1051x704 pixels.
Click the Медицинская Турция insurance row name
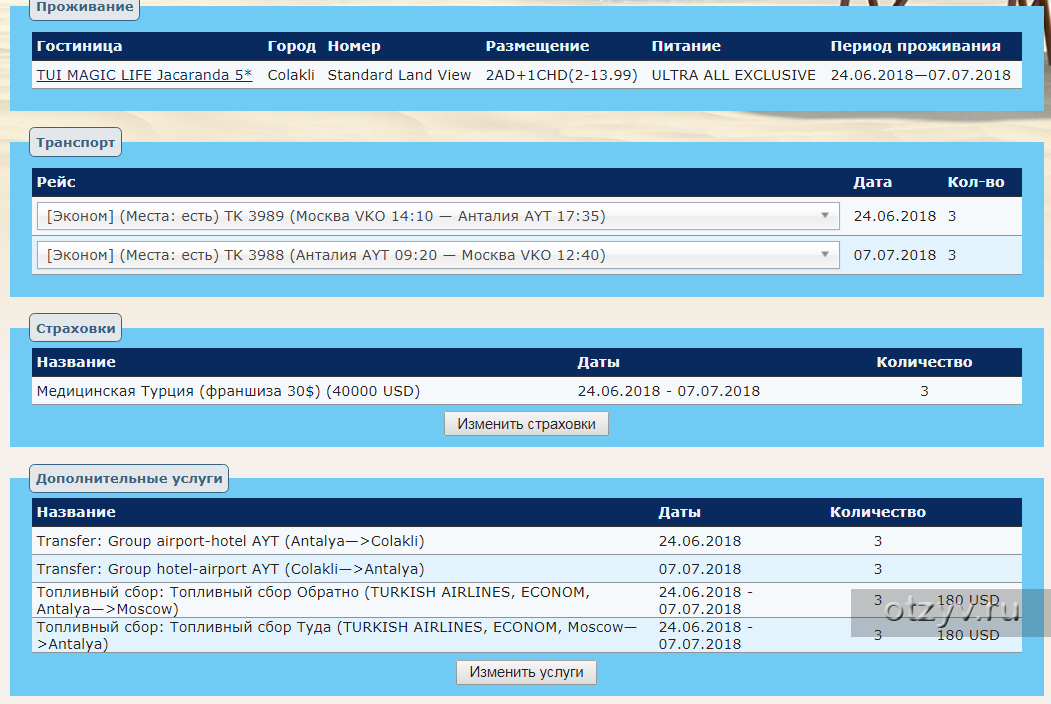228,391
